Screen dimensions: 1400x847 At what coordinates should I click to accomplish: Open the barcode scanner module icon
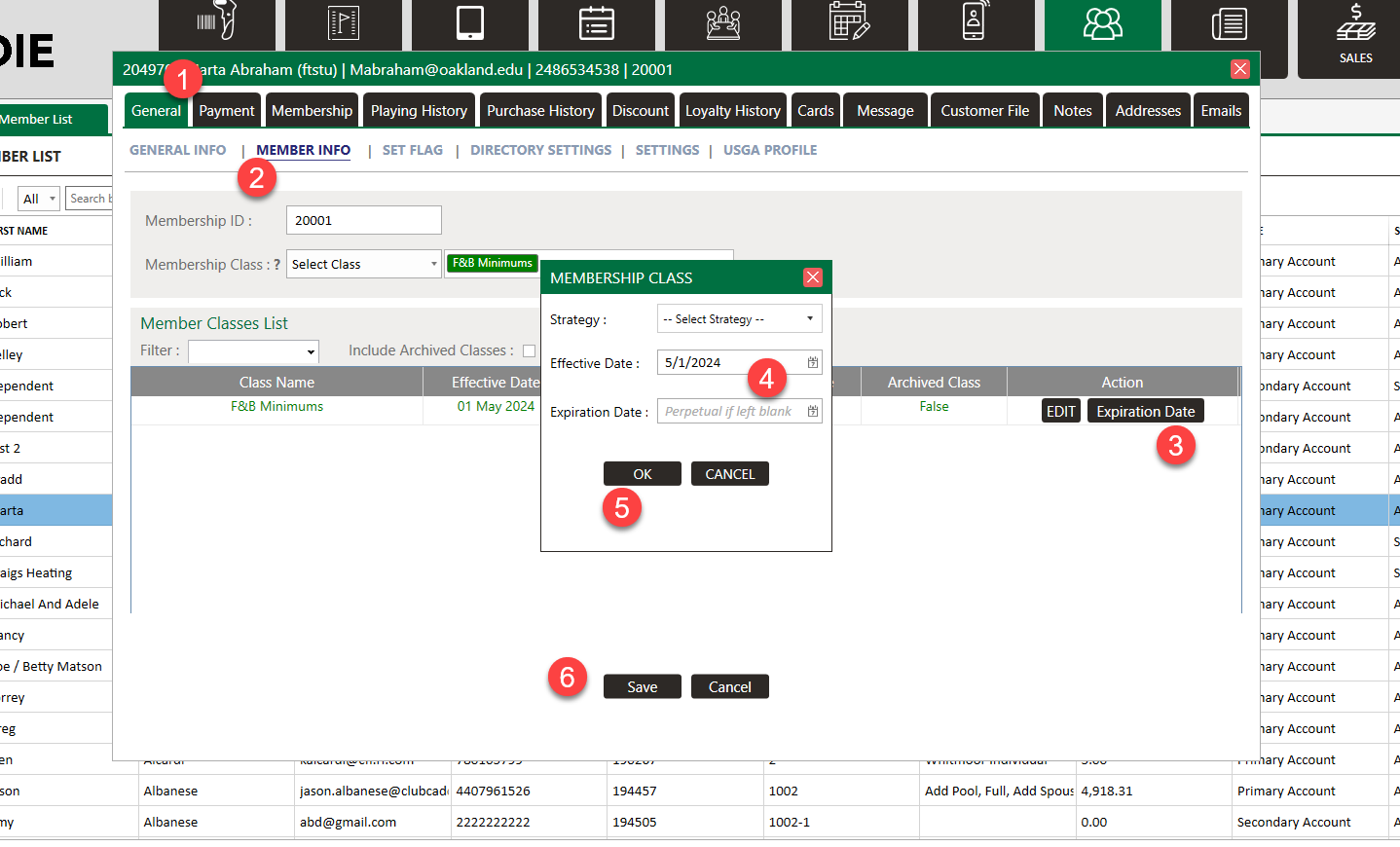[217, 22]
